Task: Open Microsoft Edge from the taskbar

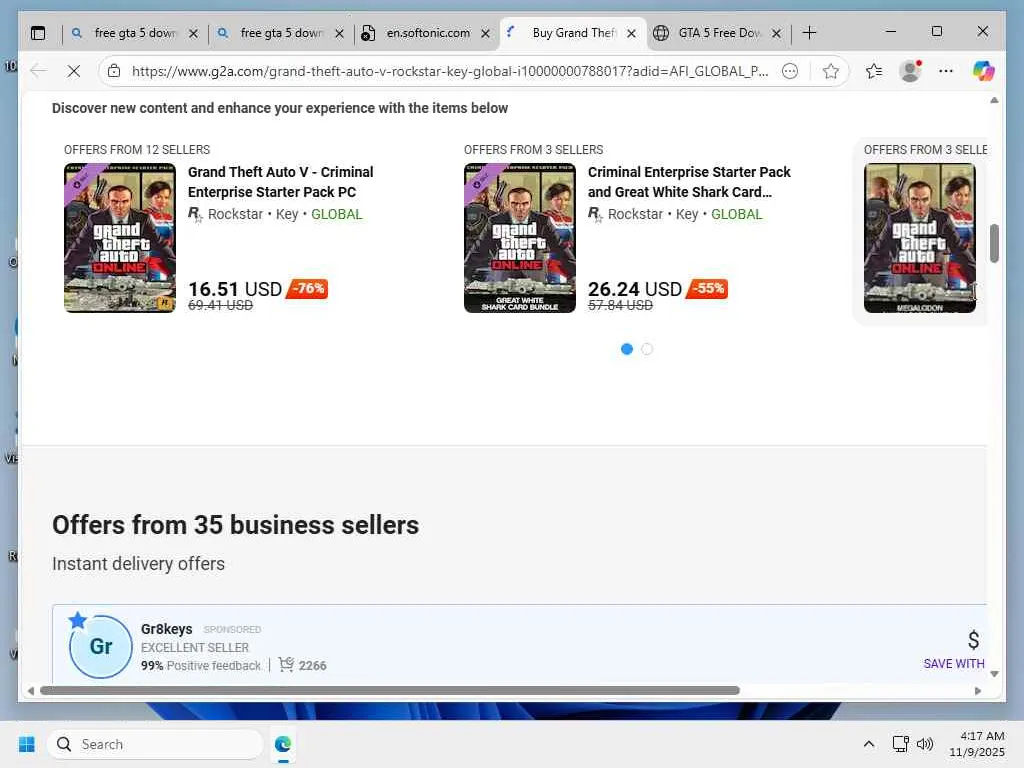Action: 283,744
